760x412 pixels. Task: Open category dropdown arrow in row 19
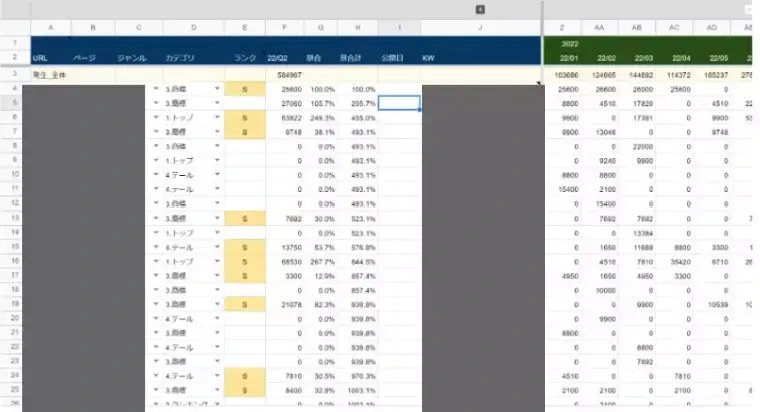(217, 304)
